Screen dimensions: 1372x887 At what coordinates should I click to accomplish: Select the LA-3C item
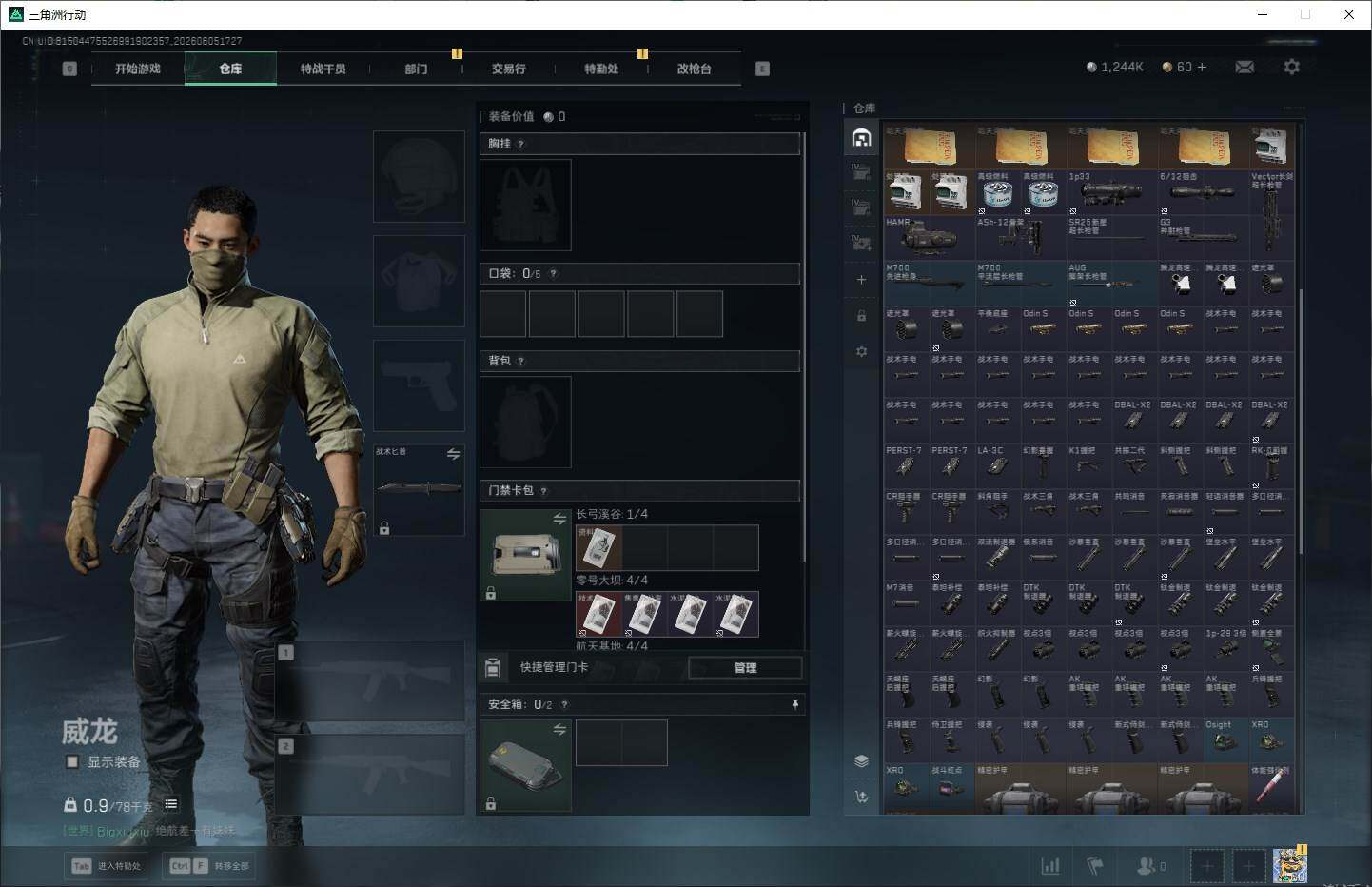(997, 465)
